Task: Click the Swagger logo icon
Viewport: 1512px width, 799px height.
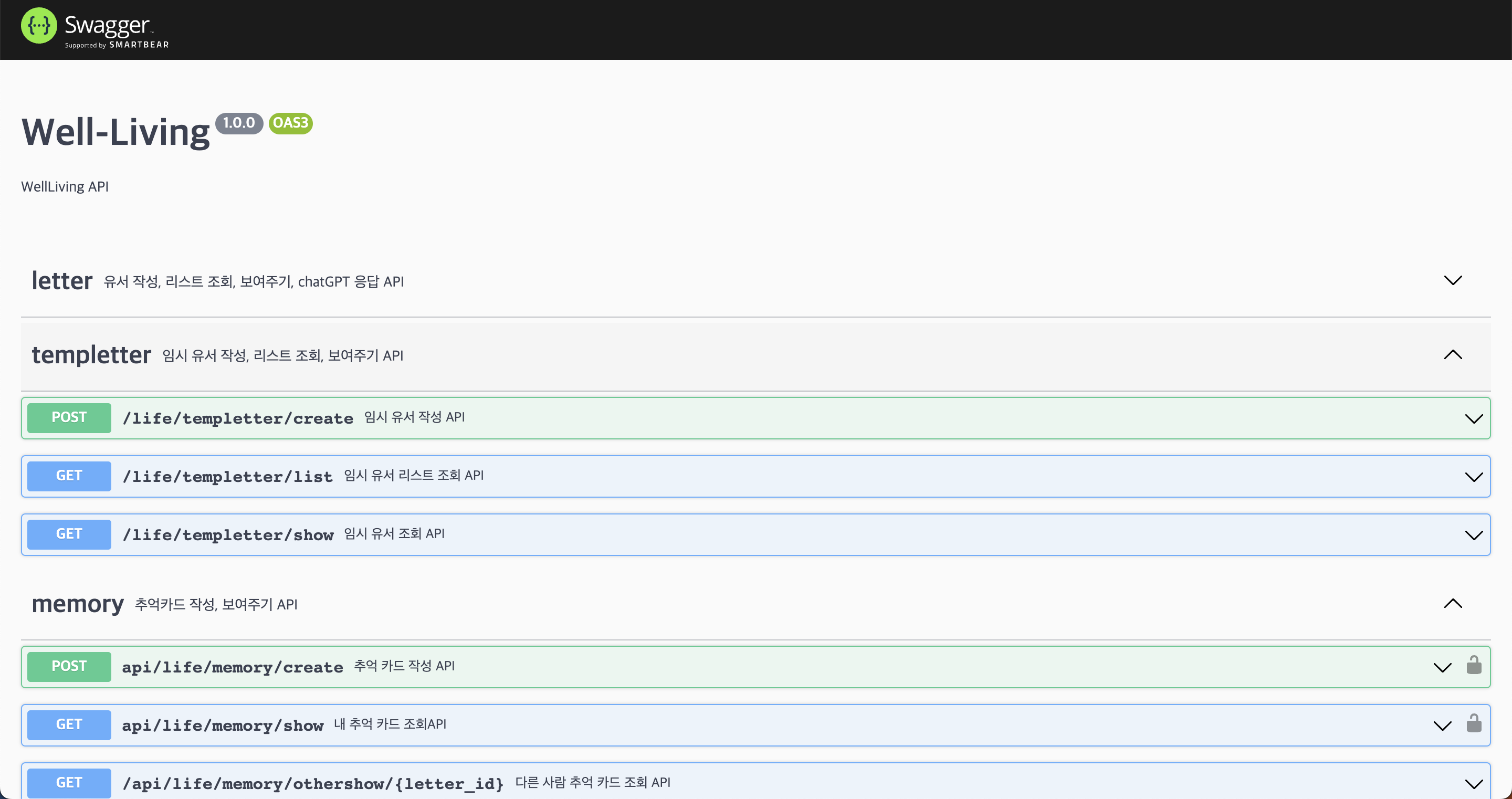Action: coord(39,26)
